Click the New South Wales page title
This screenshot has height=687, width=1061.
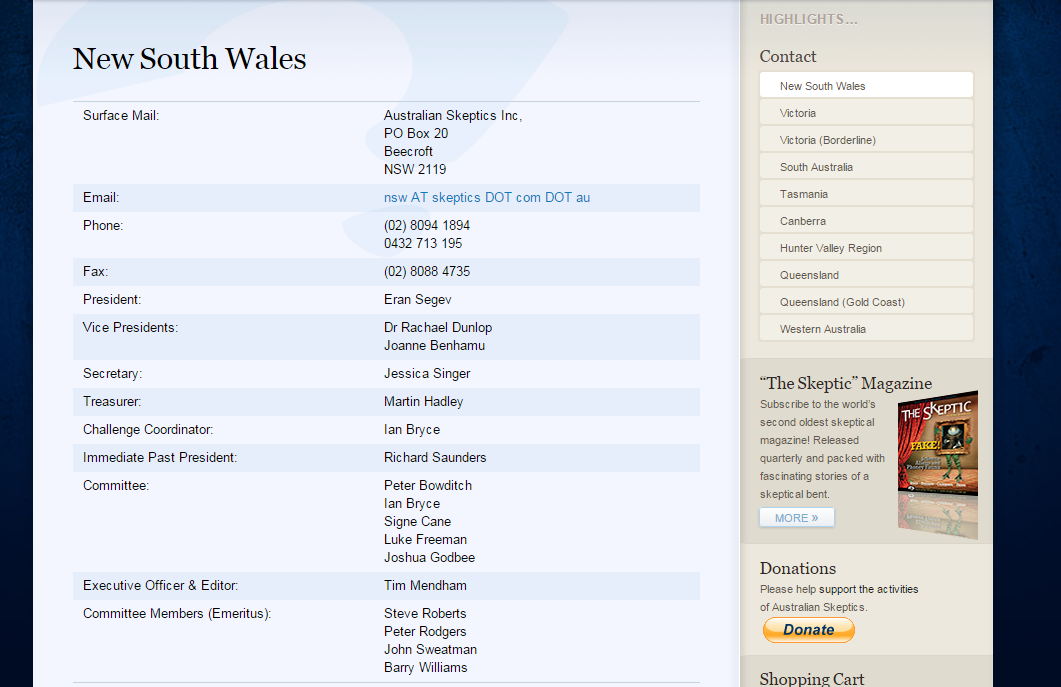[189, 59]
